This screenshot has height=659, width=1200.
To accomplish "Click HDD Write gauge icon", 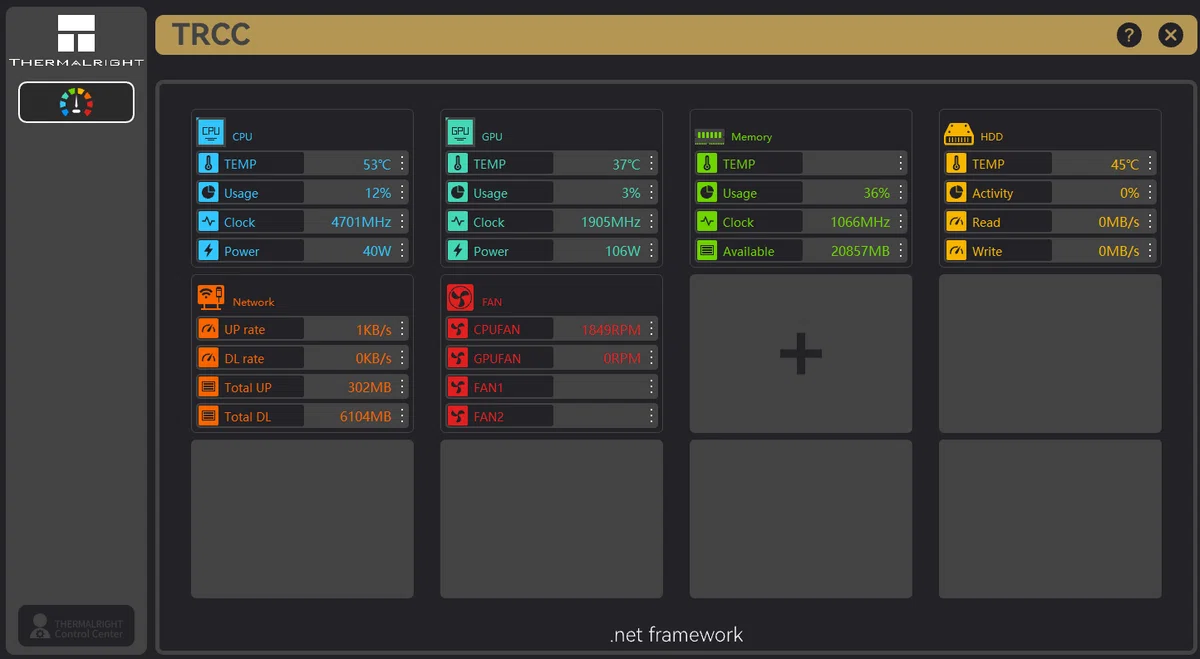I will point(957,250).
